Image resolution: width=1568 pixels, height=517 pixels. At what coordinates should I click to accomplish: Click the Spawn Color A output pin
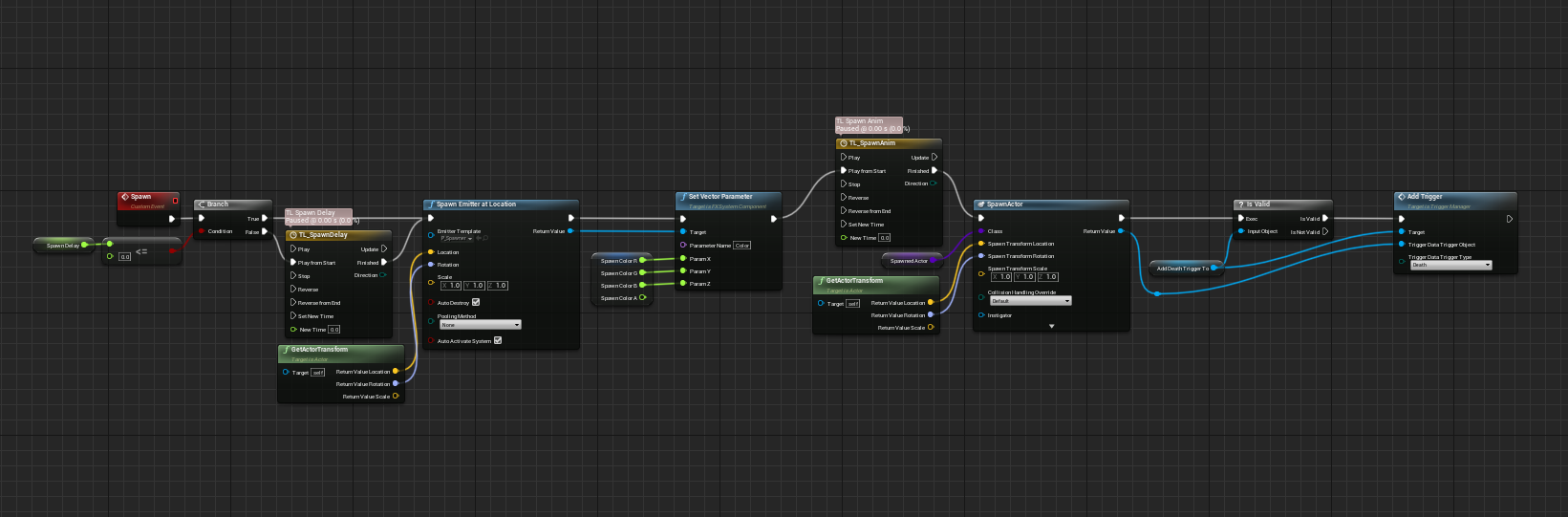pos(643,298)
